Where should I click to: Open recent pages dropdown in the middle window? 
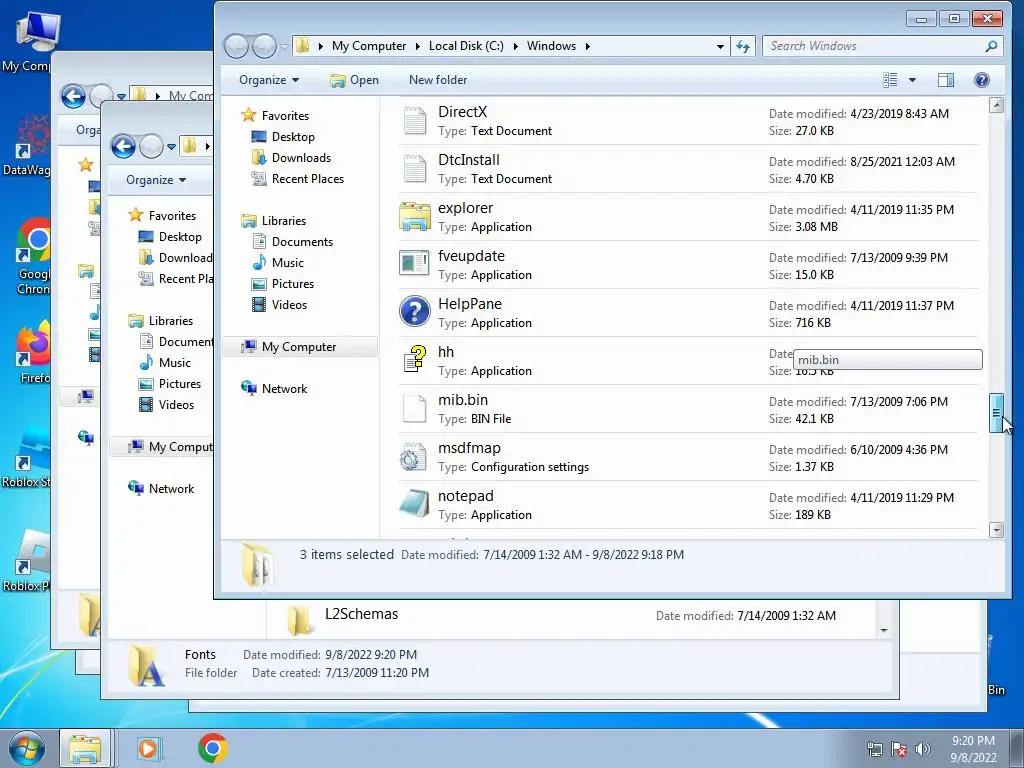pos(171,147)
